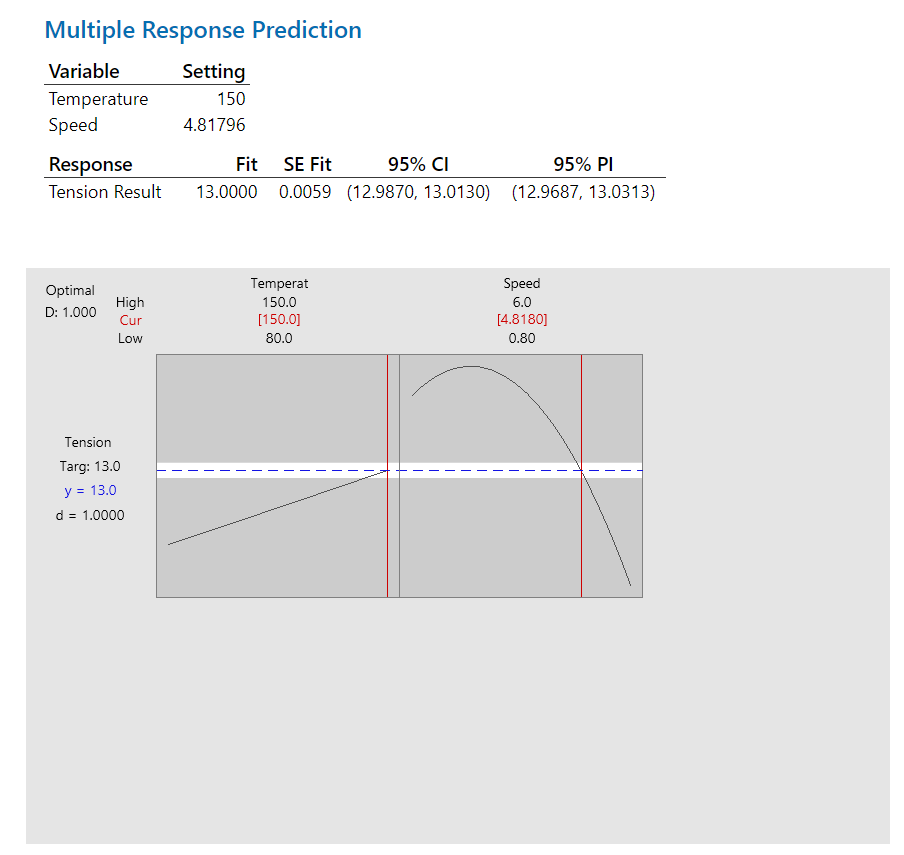Click the blue y = 13.0 label

pos(91,491)
